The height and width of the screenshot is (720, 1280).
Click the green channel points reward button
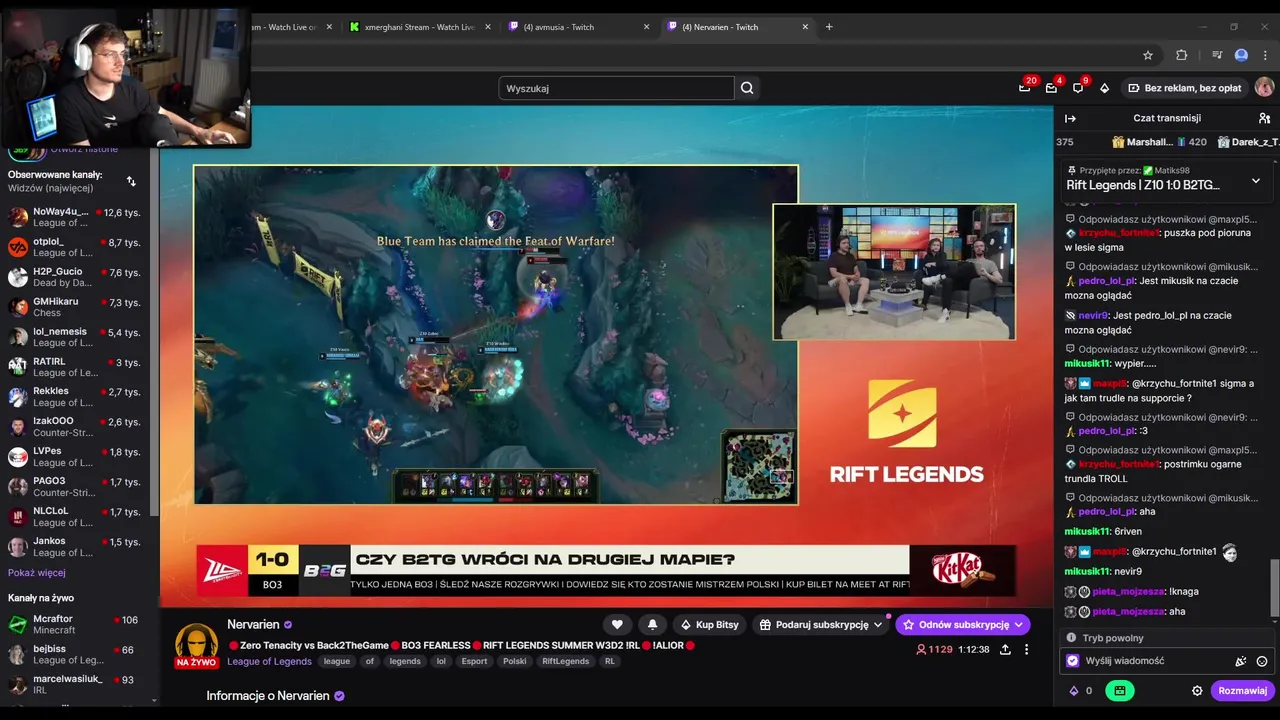1119,690
